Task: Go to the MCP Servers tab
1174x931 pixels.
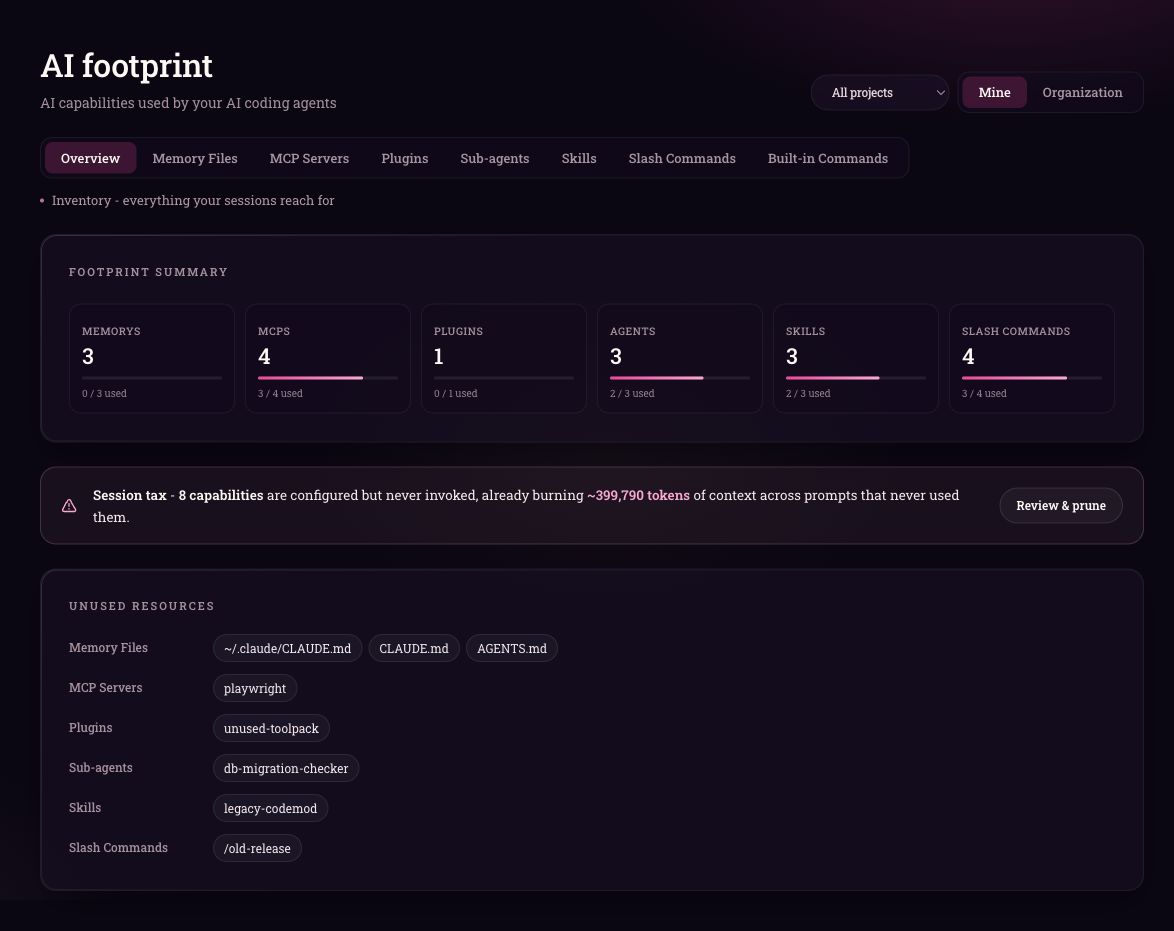Action: (309, 158)
